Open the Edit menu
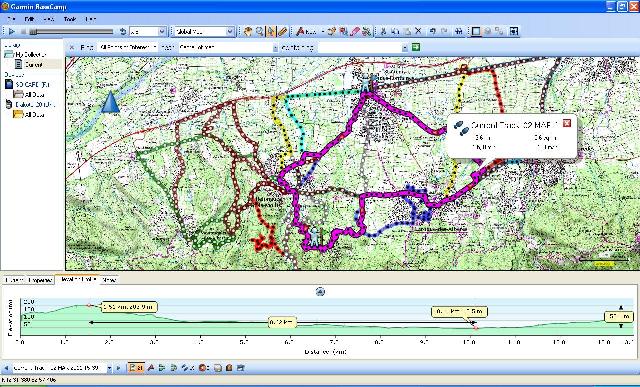Screen dimensions: 640x387 29,19
